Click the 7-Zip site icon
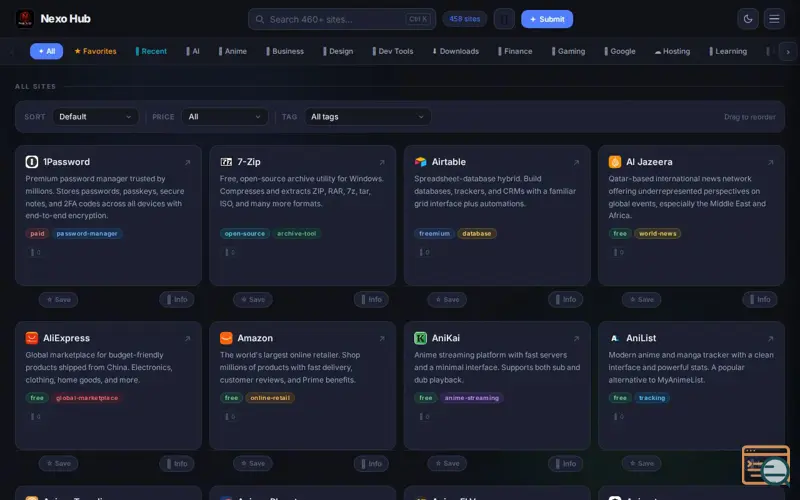 tap(226, 162)
